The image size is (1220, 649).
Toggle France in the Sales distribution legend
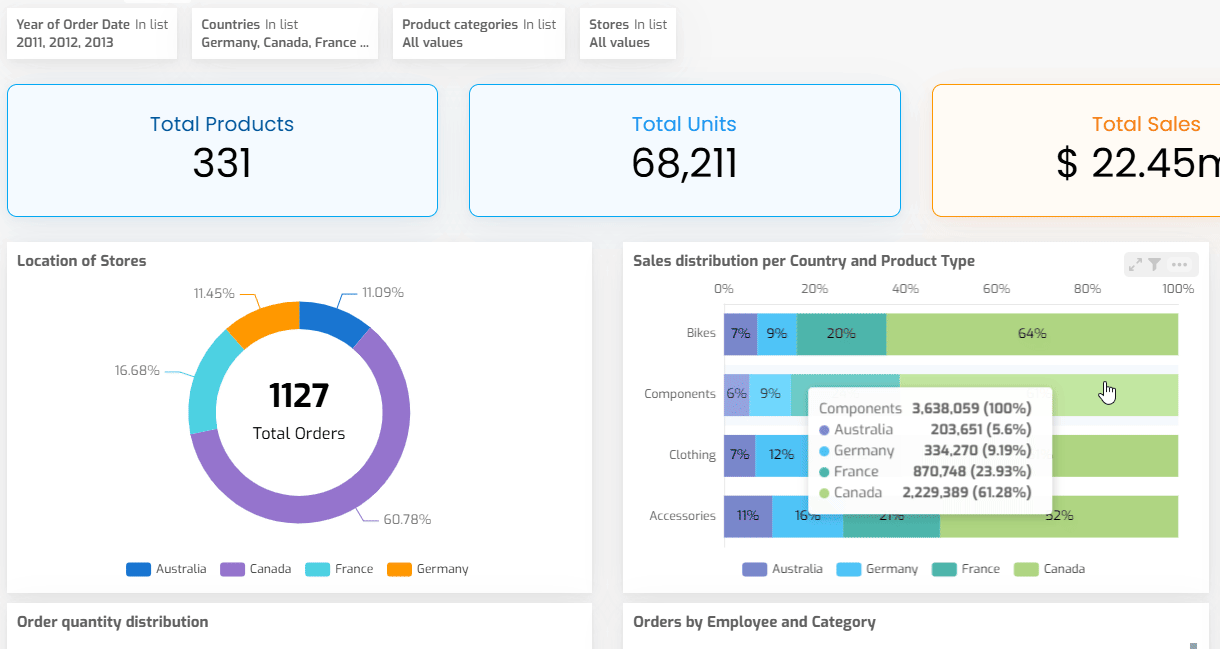tap(967, 569)
